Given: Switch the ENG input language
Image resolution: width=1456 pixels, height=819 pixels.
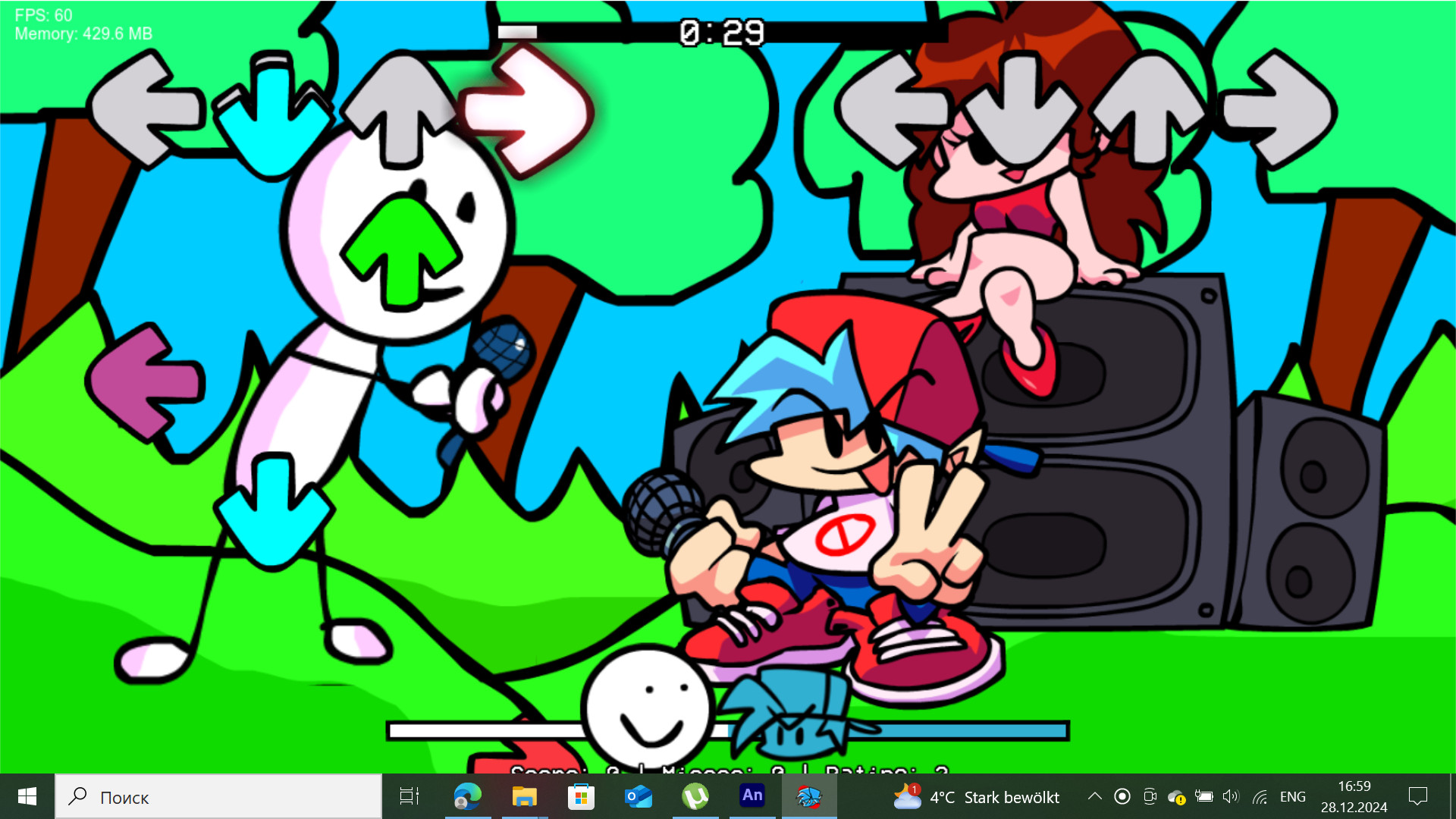Looking at the screenshot, I should pos(1292,796).
